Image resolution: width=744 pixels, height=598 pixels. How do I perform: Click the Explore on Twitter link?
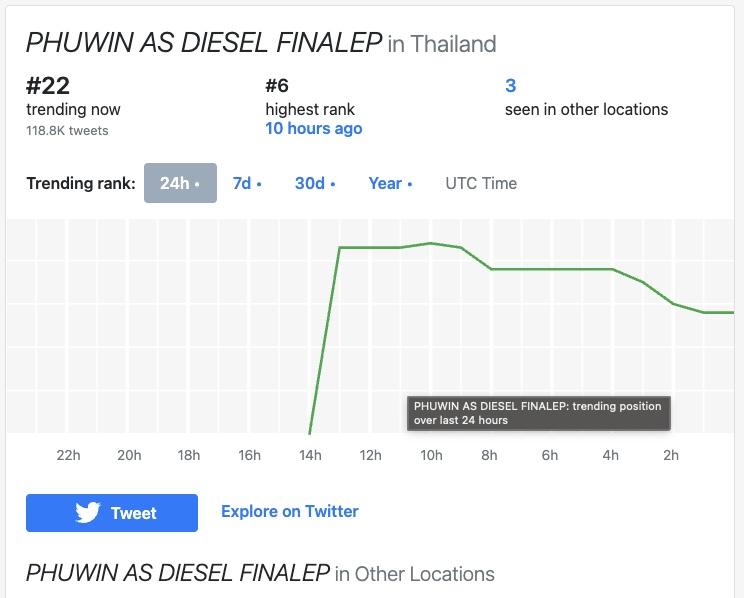coord(289,511)
